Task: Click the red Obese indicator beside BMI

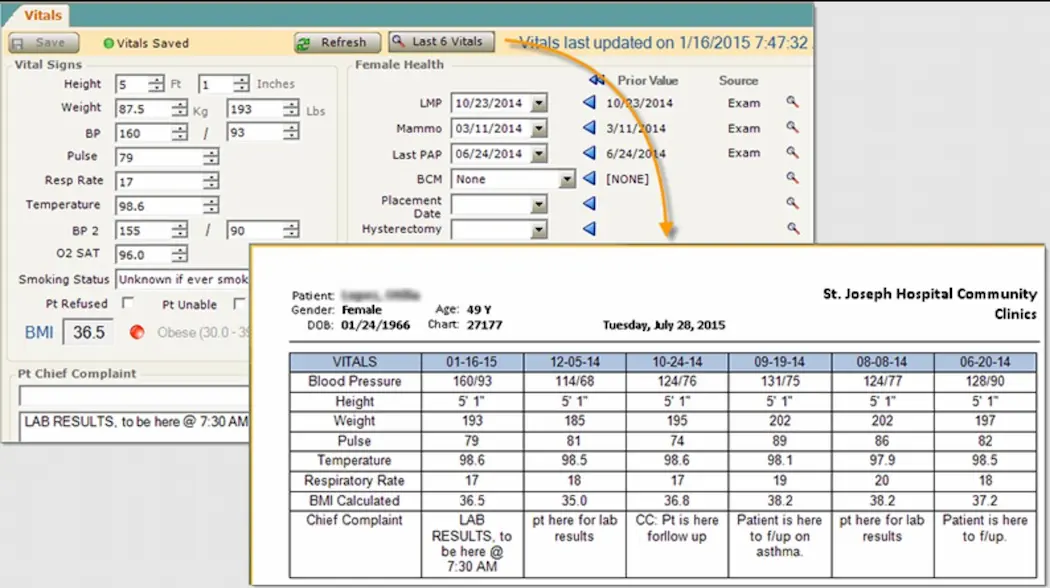Action: coord(136,333)
